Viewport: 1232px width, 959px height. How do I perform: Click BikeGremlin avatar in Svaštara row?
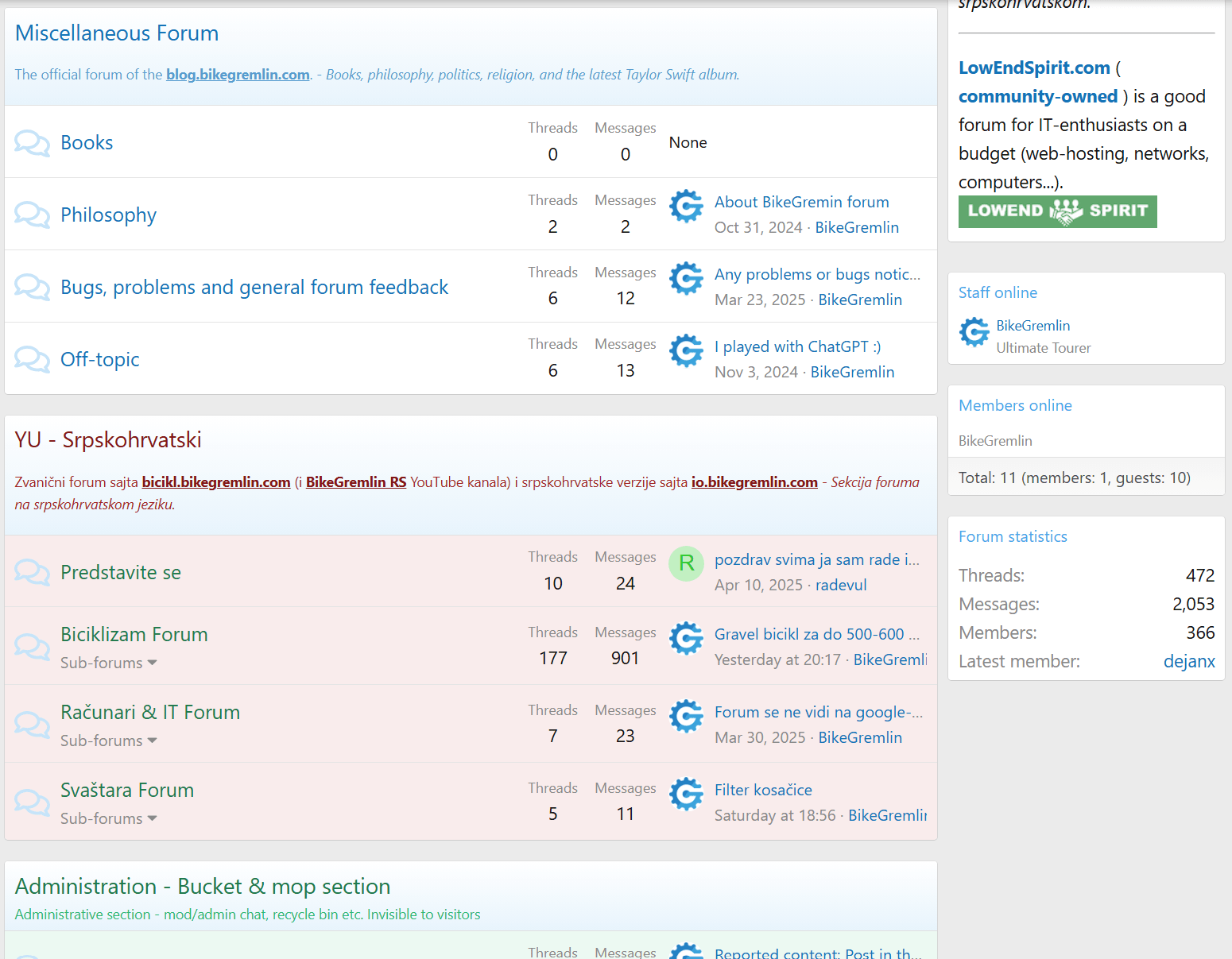pos(687,795)
